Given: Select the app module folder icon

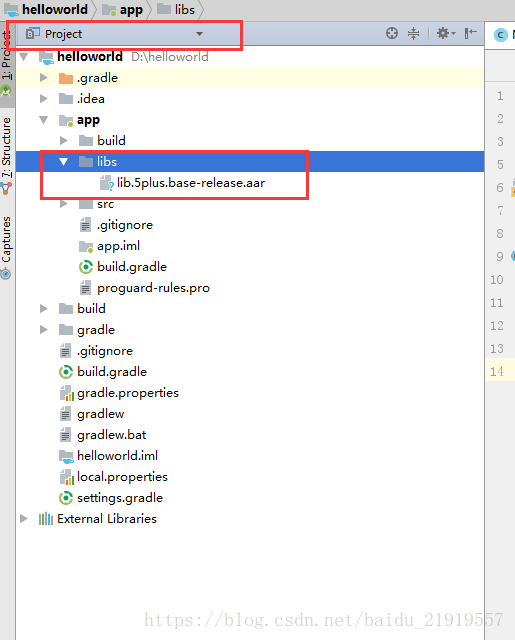Looking at the screenshot, I should pyautogui.click(x=66, y=120).
